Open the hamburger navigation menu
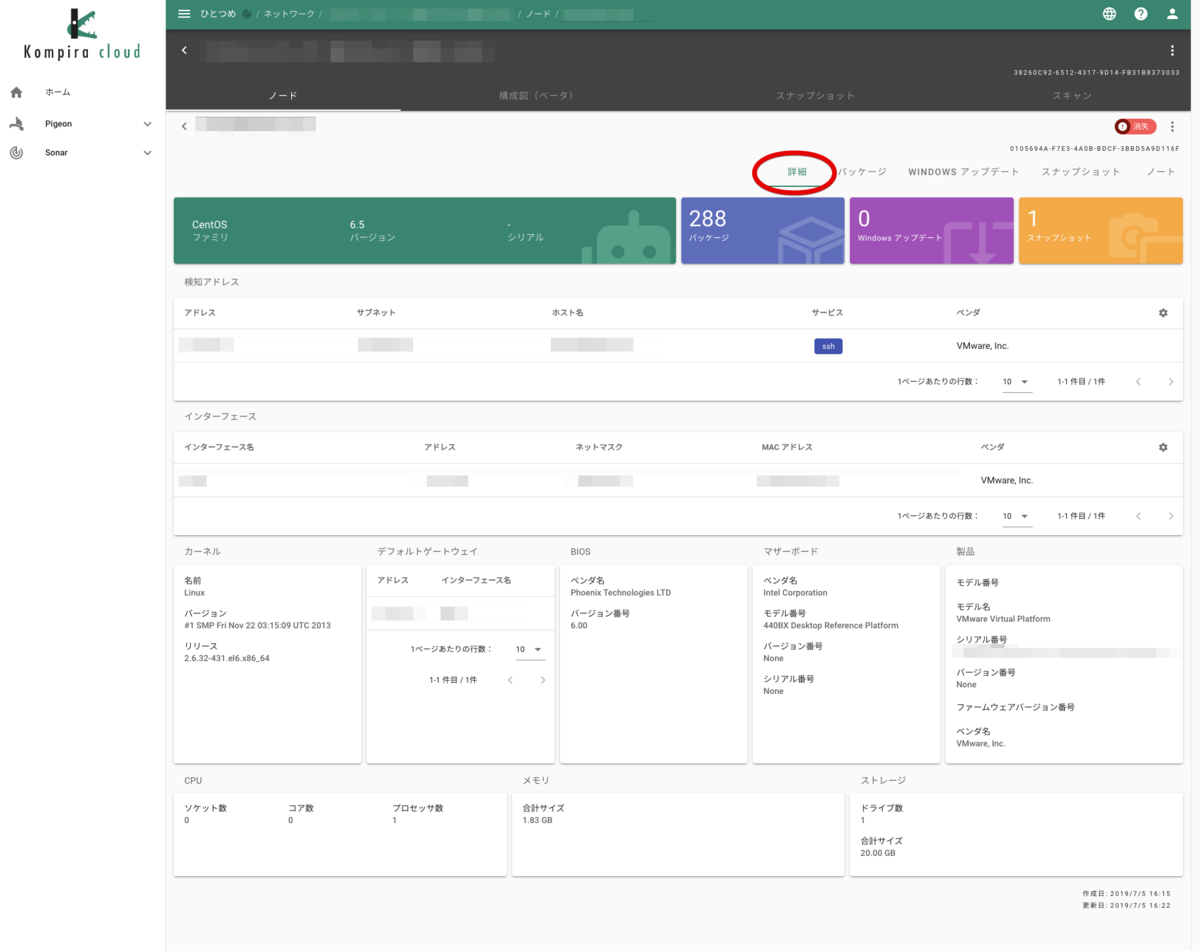 [183, 14]
